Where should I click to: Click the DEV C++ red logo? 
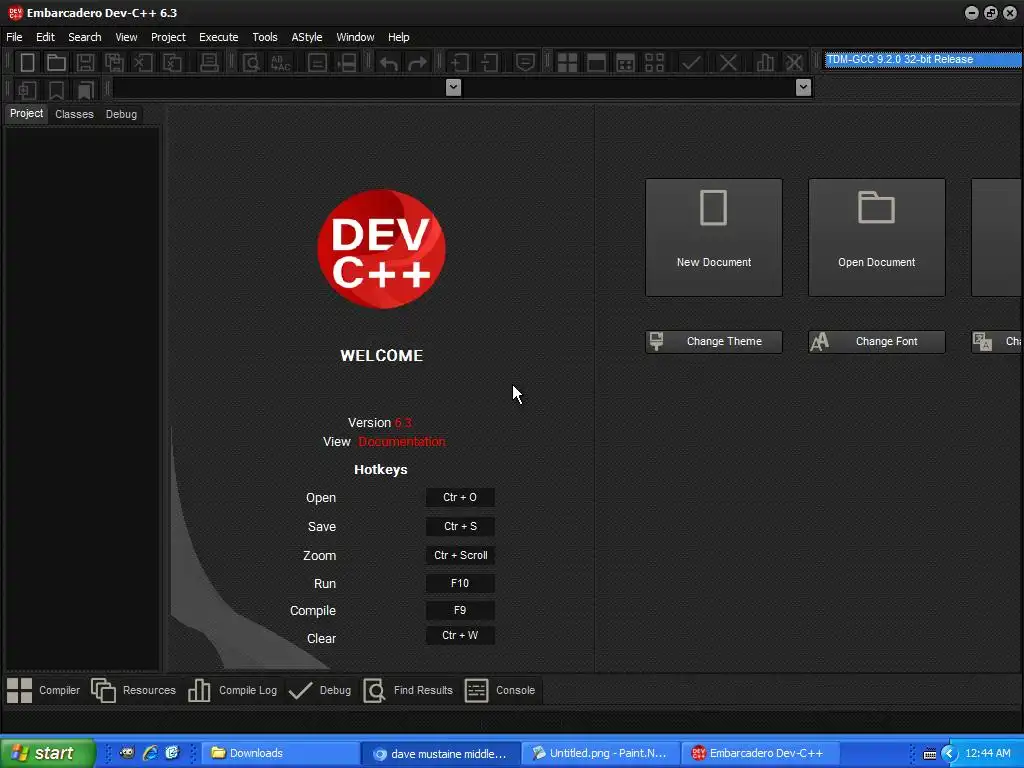(381, 249)
